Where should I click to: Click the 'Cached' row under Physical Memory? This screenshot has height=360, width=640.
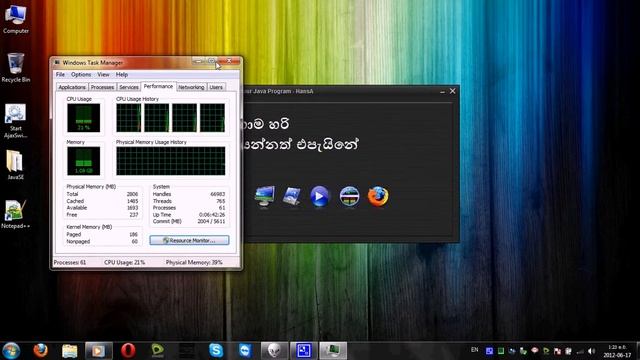(102, 201)
